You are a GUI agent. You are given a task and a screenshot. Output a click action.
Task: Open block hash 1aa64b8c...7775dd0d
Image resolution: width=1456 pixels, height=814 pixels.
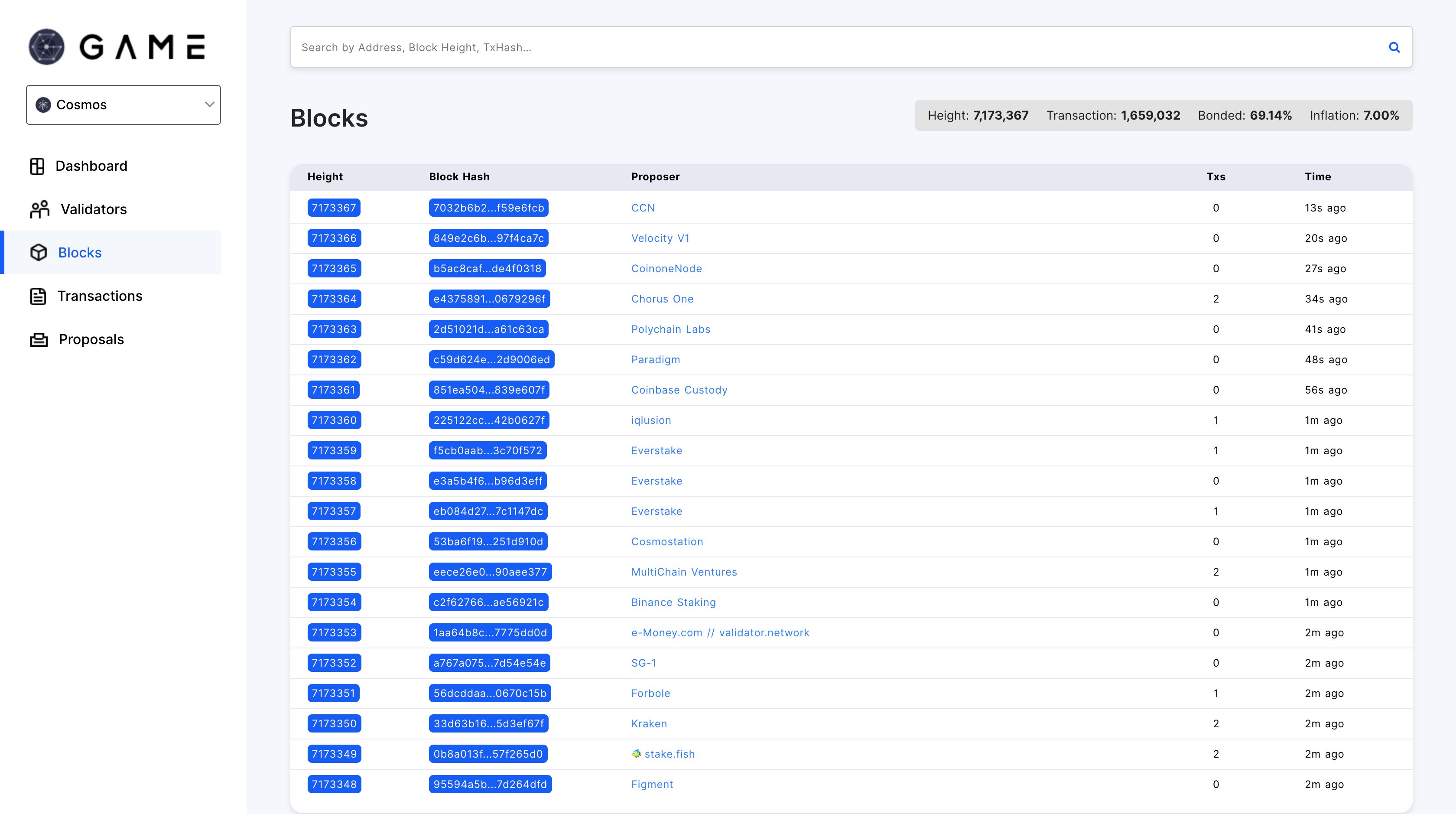click(x=490, y=632)
